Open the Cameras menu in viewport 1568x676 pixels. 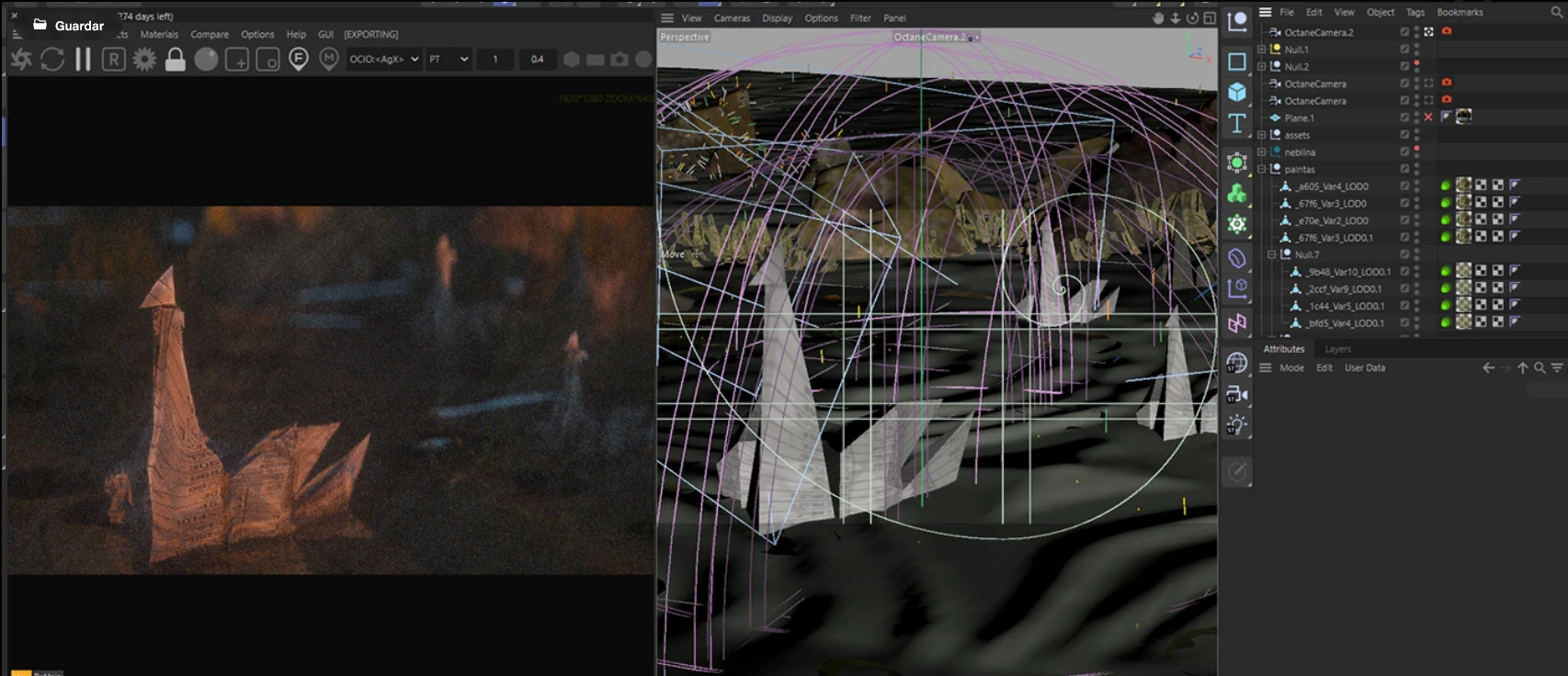coord(732,18)
